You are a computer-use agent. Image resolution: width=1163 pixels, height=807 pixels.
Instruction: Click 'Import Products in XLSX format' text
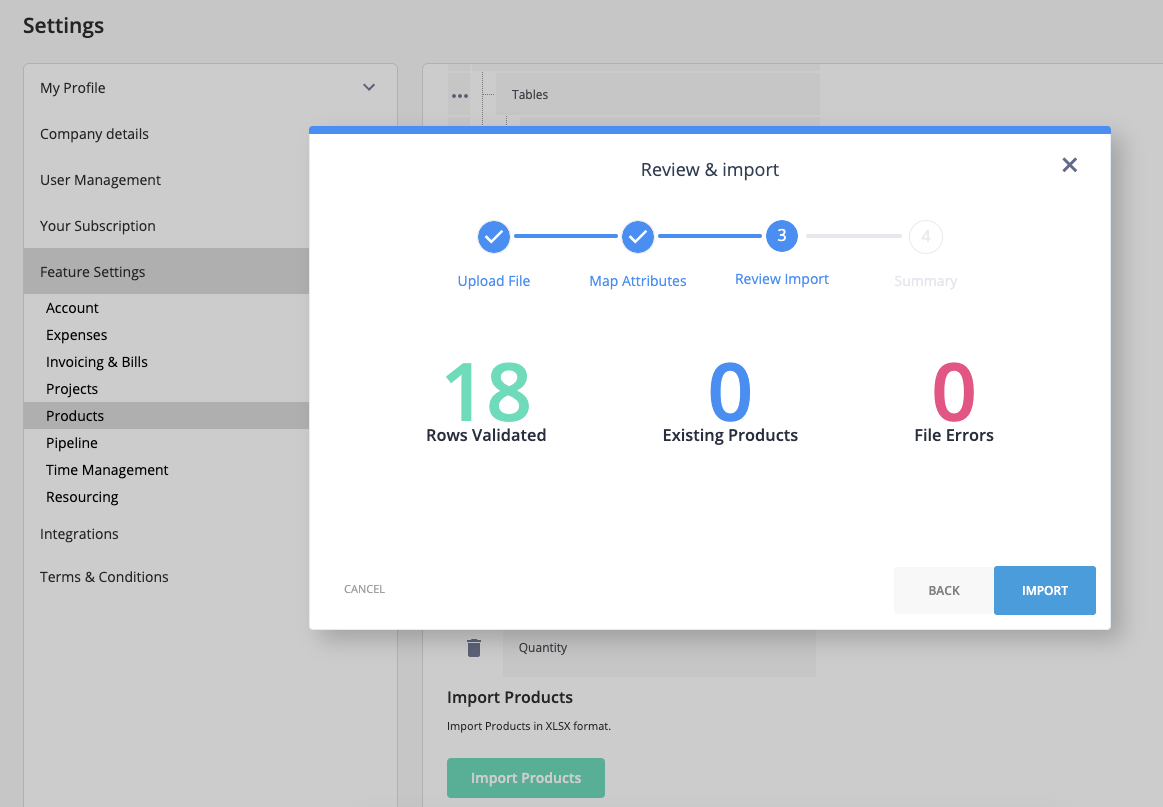pyautogui.click(x=529, y=726)
